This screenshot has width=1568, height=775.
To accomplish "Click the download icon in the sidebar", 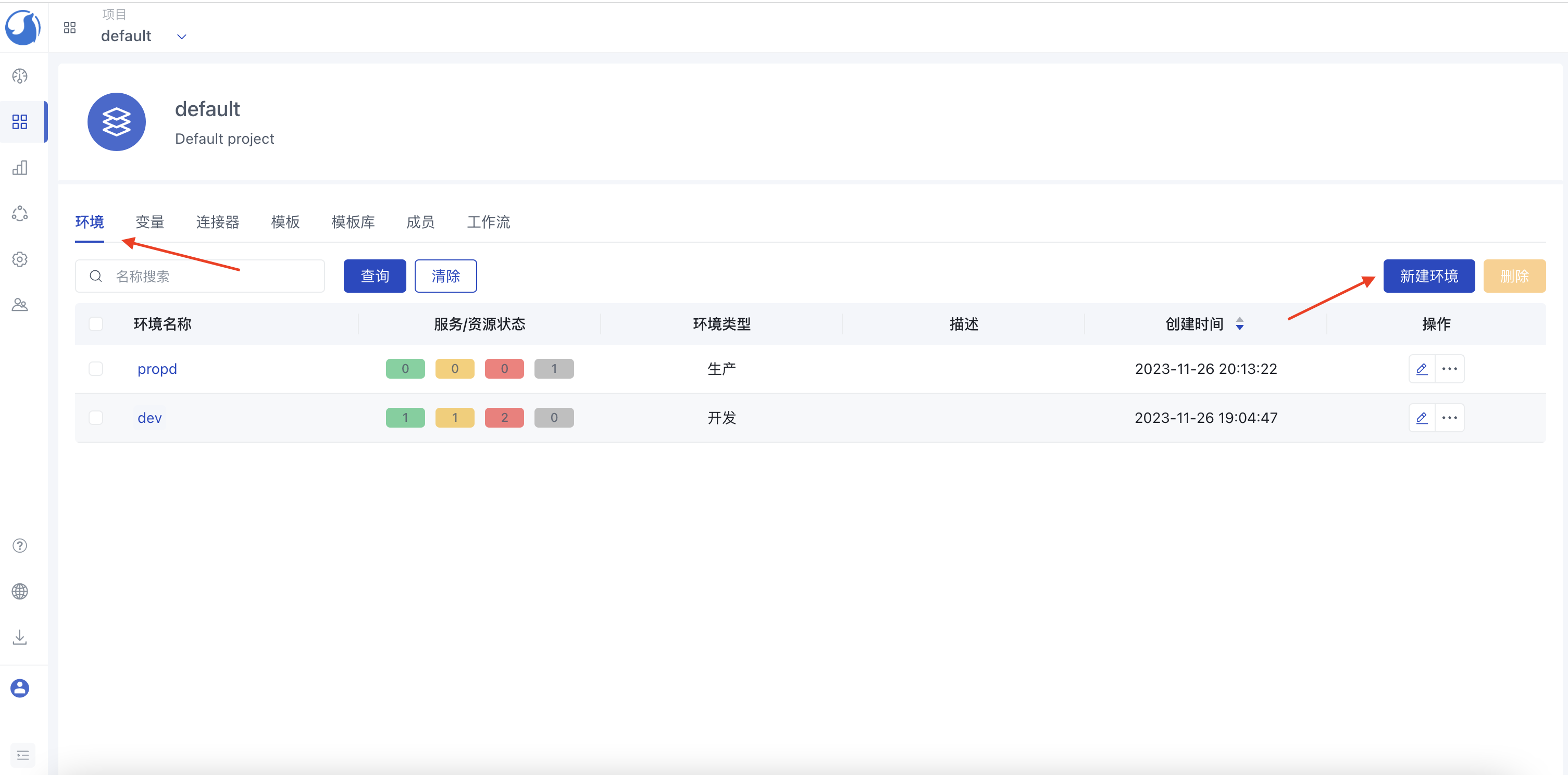I will click(20, 637).
